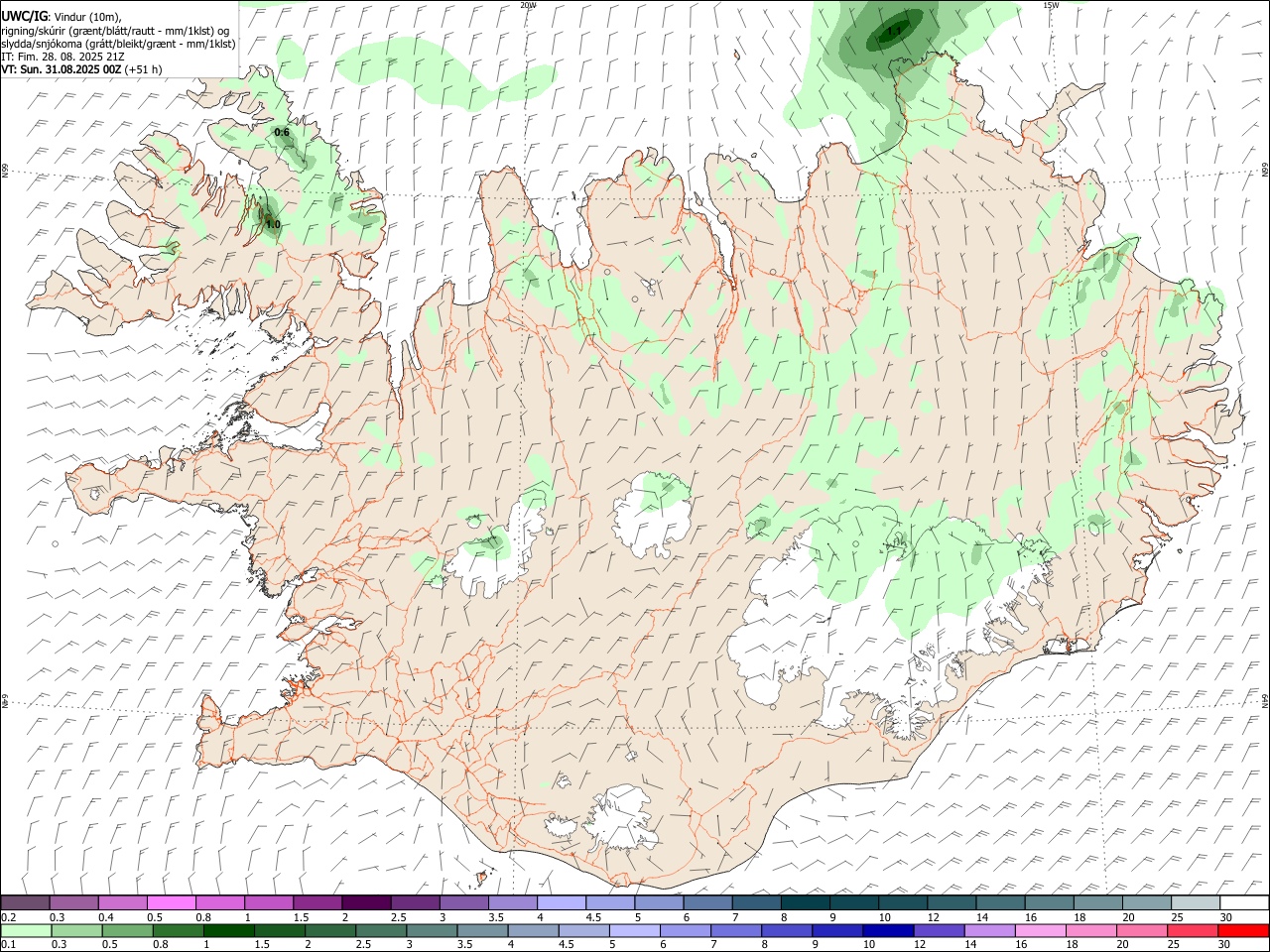This screenshot has width=1270, height=952.
Task: Click the '30' label at the end of the rain legend
Action: click(1223, 944)
